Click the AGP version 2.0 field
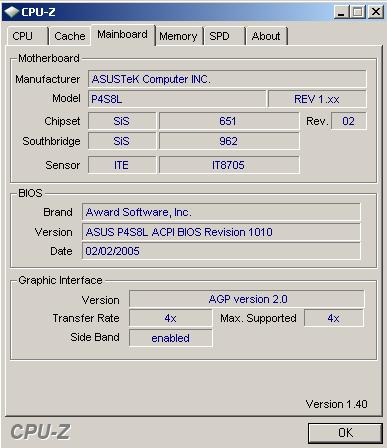387x448 pixels. tap(247, 299)
